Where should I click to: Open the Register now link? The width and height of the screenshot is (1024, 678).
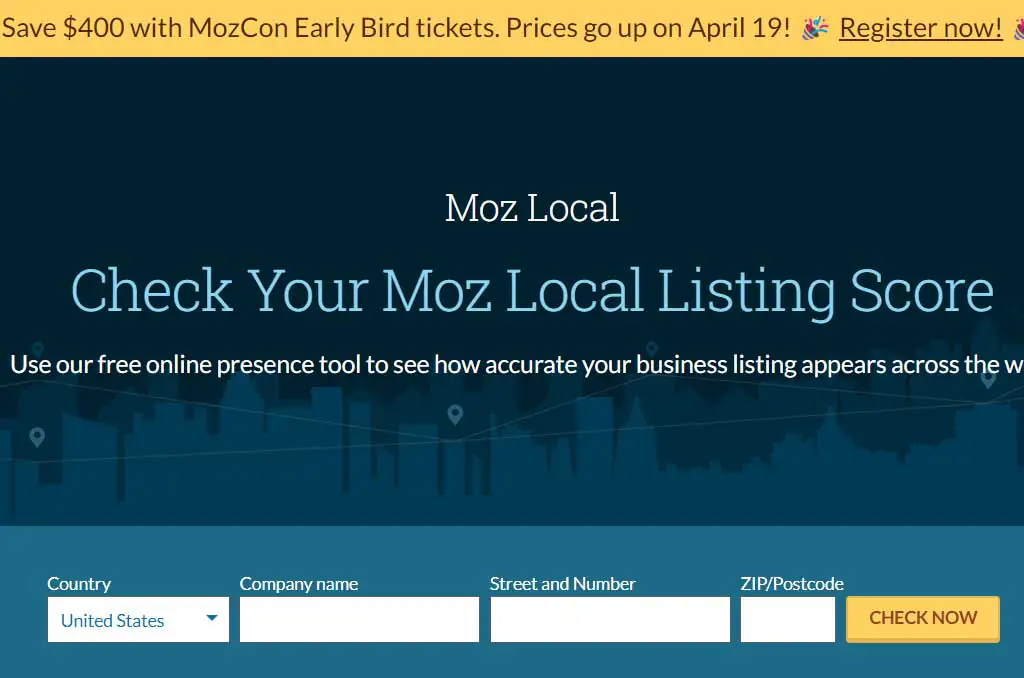919,27
